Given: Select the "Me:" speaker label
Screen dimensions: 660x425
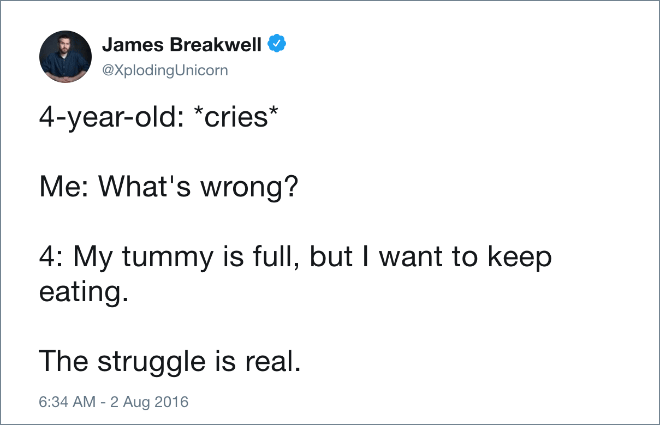Looking at the screenshot, I should [x=64, y=186].
